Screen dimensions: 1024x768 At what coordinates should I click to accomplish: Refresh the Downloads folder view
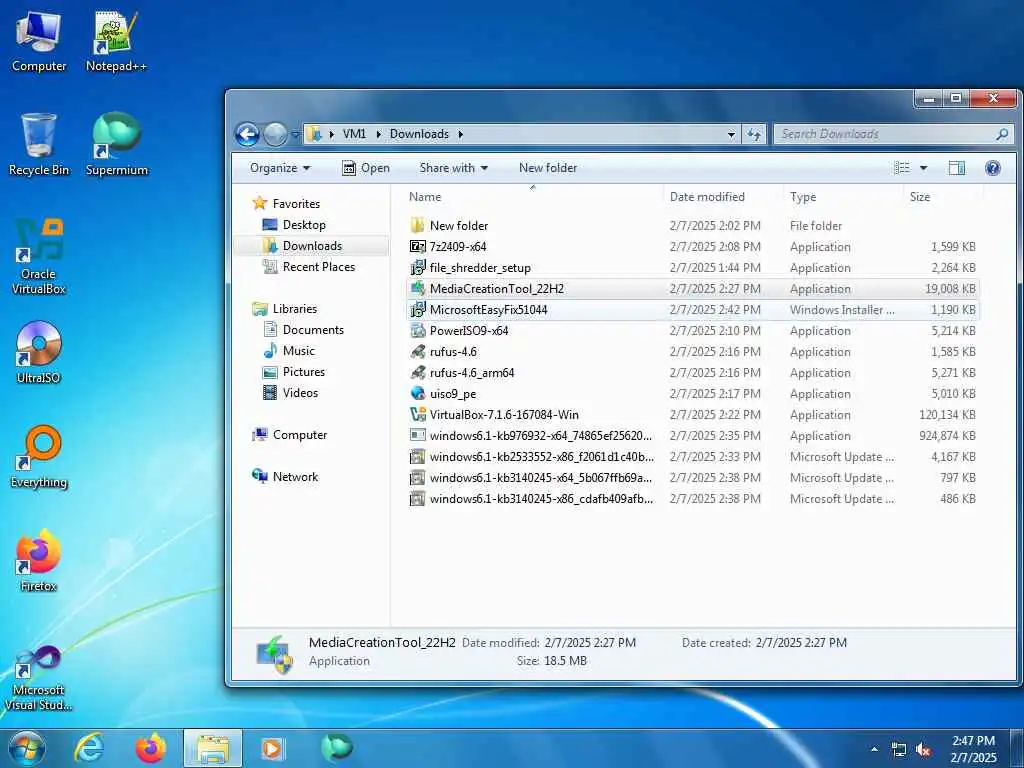click(754, 135)
